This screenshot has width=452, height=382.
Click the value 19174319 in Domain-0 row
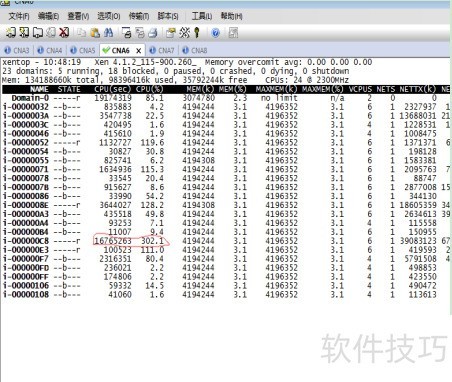(x=113, y=98)
